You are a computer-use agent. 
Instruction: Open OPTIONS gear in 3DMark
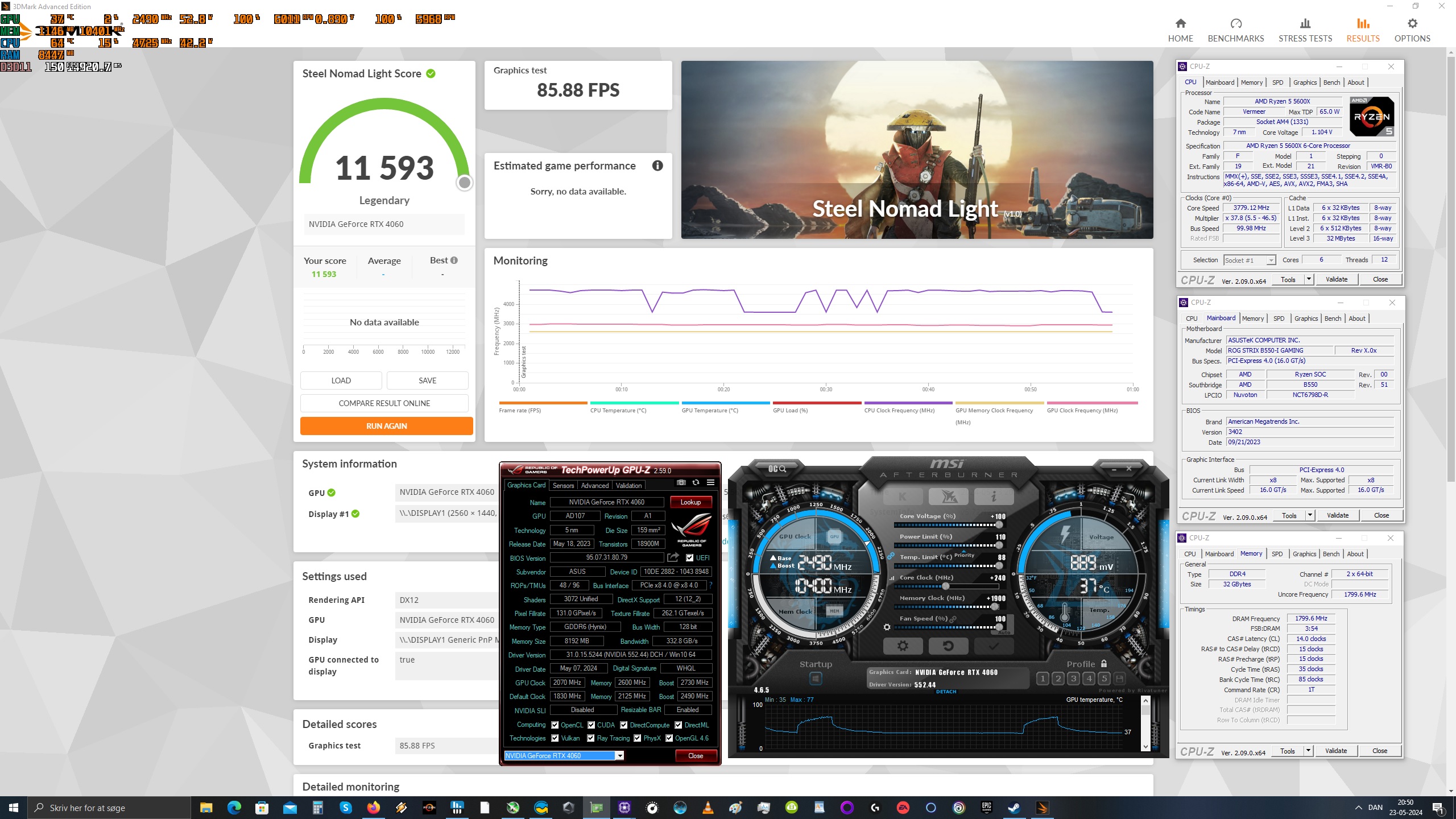point(1412,30)
